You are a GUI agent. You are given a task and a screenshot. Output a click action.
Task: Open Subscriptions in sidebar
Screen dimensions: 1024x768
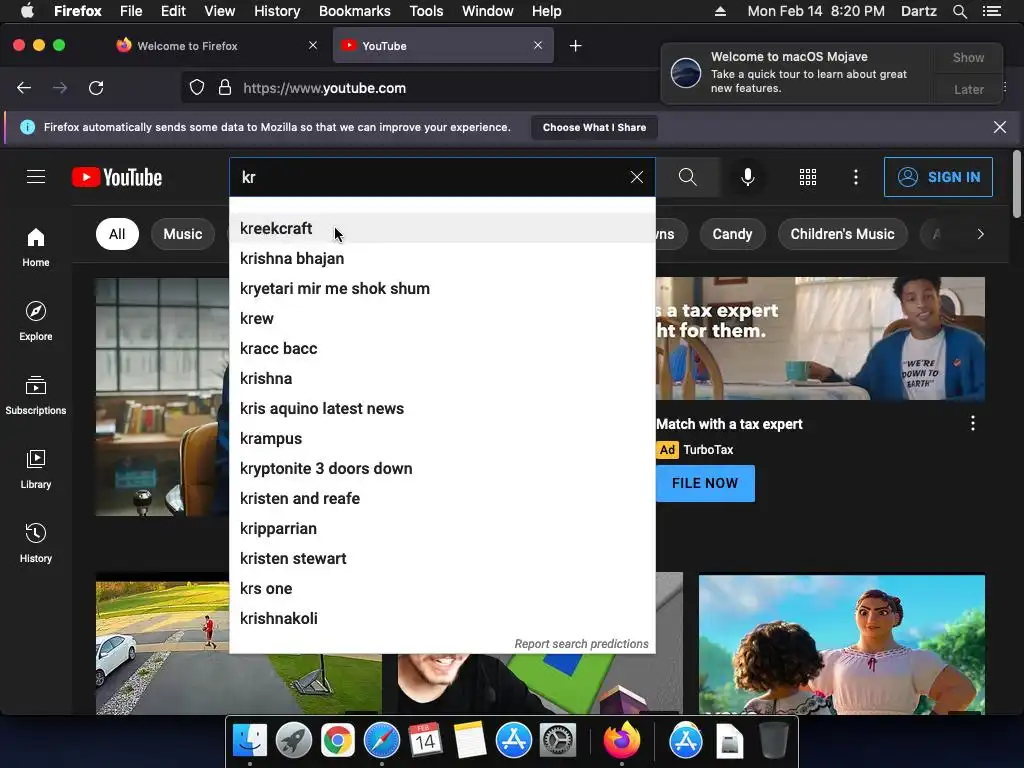[36, 395]
